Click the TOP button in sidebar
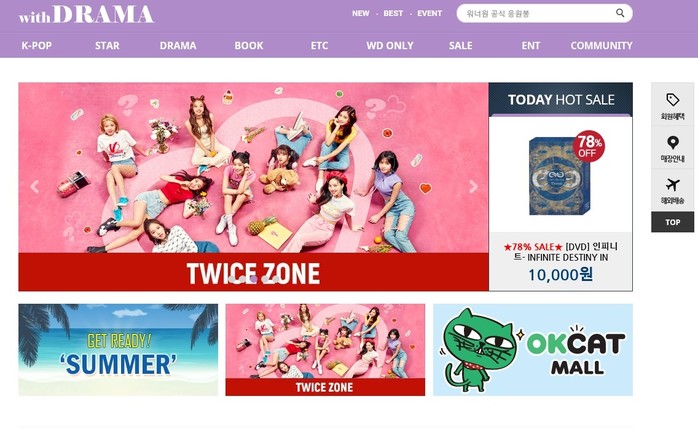This screenshot has height=431, width=698. click(673, 222)
